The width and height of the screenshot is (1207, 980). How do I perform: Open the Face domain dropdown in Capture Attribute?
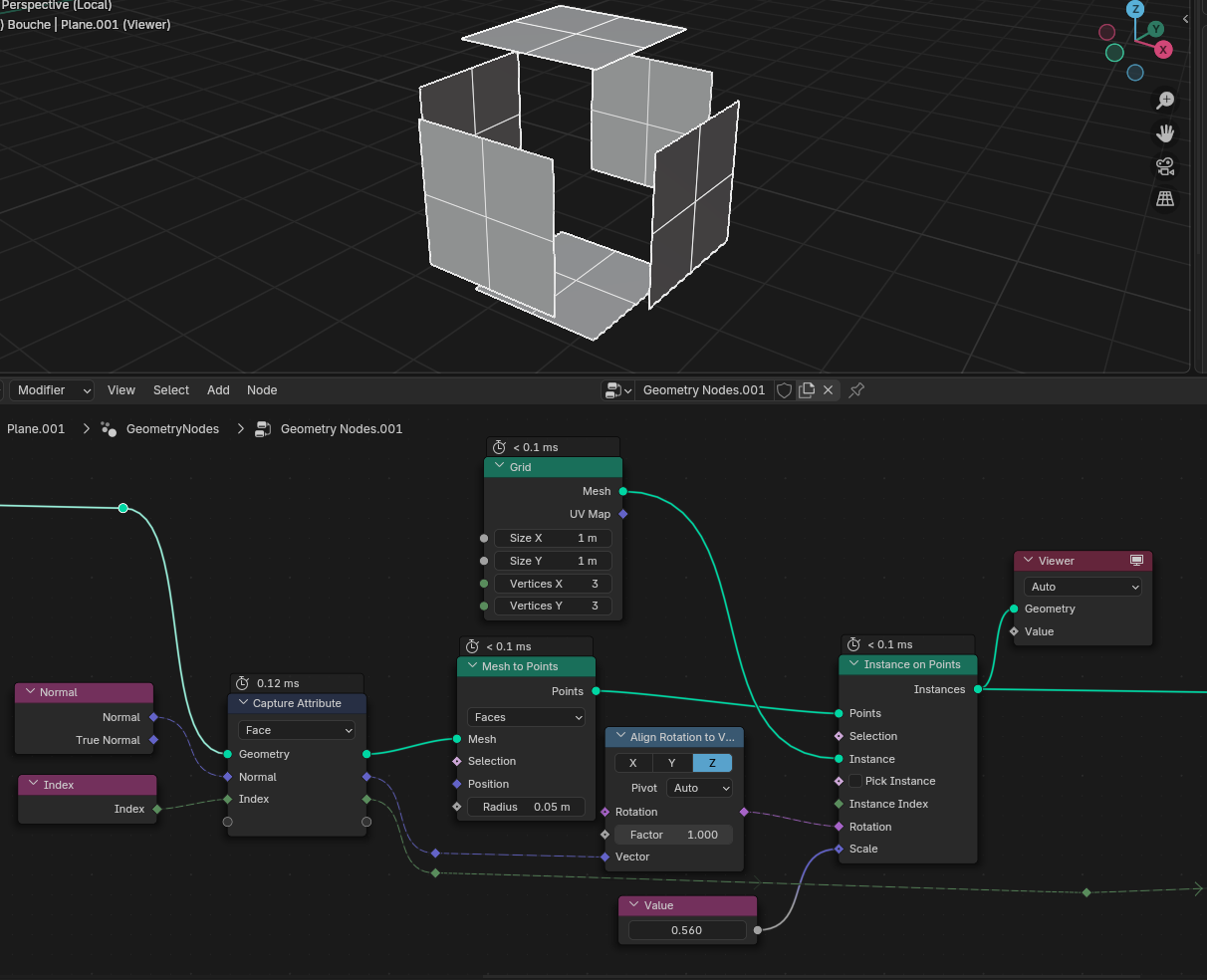point(296,730)
